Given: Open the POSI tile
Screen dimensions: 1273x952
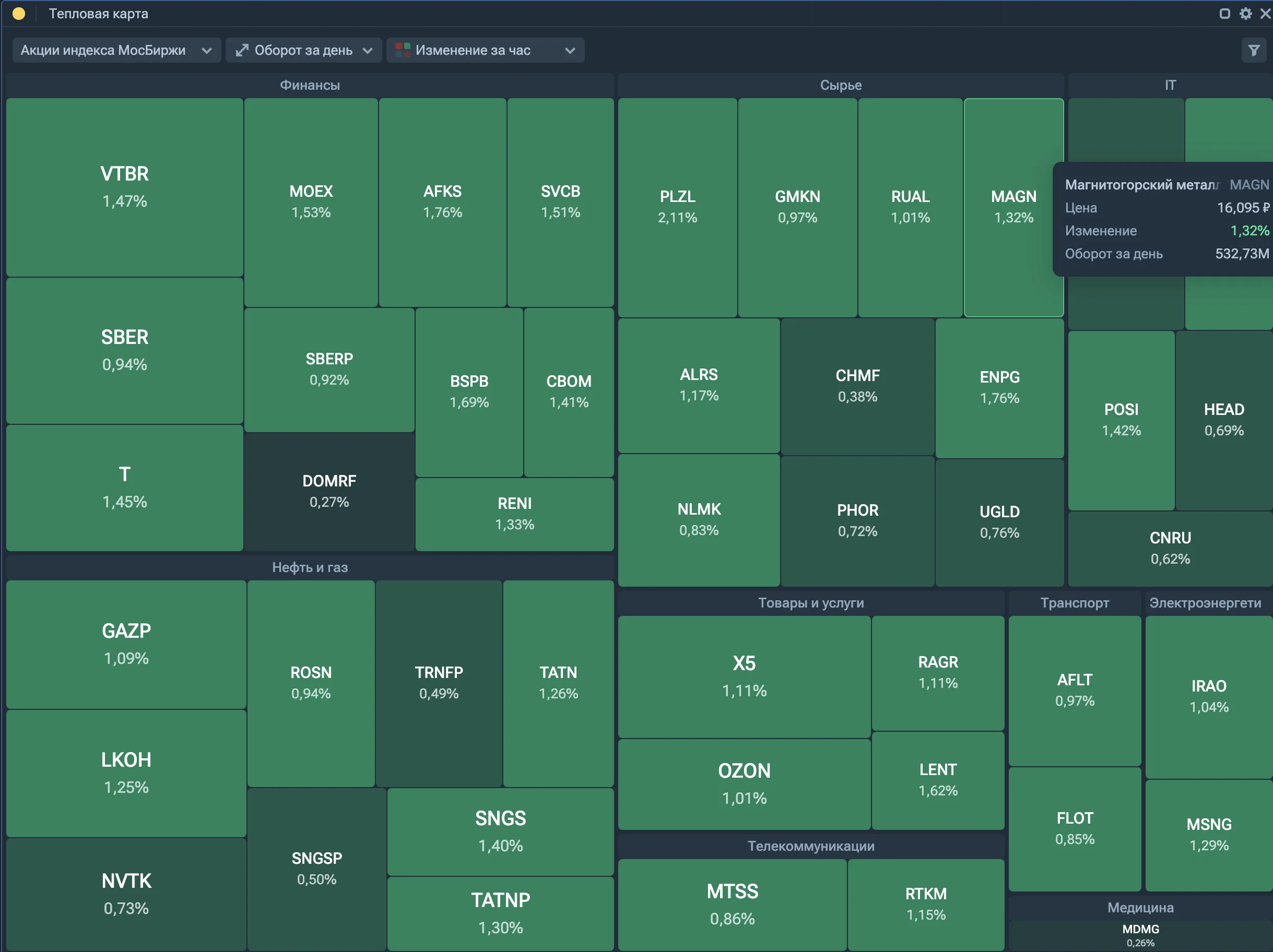Looking at the screenshot, I should click(x=1121, y=421).
